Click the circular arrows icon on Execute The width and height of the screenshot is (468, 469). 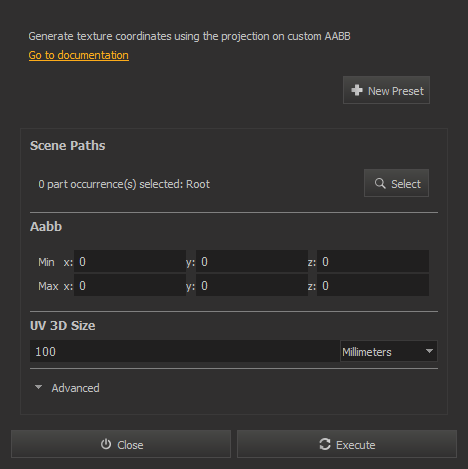point(325,444)
